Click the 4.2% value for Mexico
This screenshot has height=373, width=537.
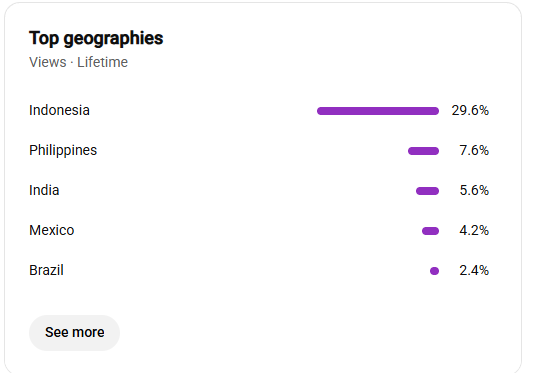[474, 231]
